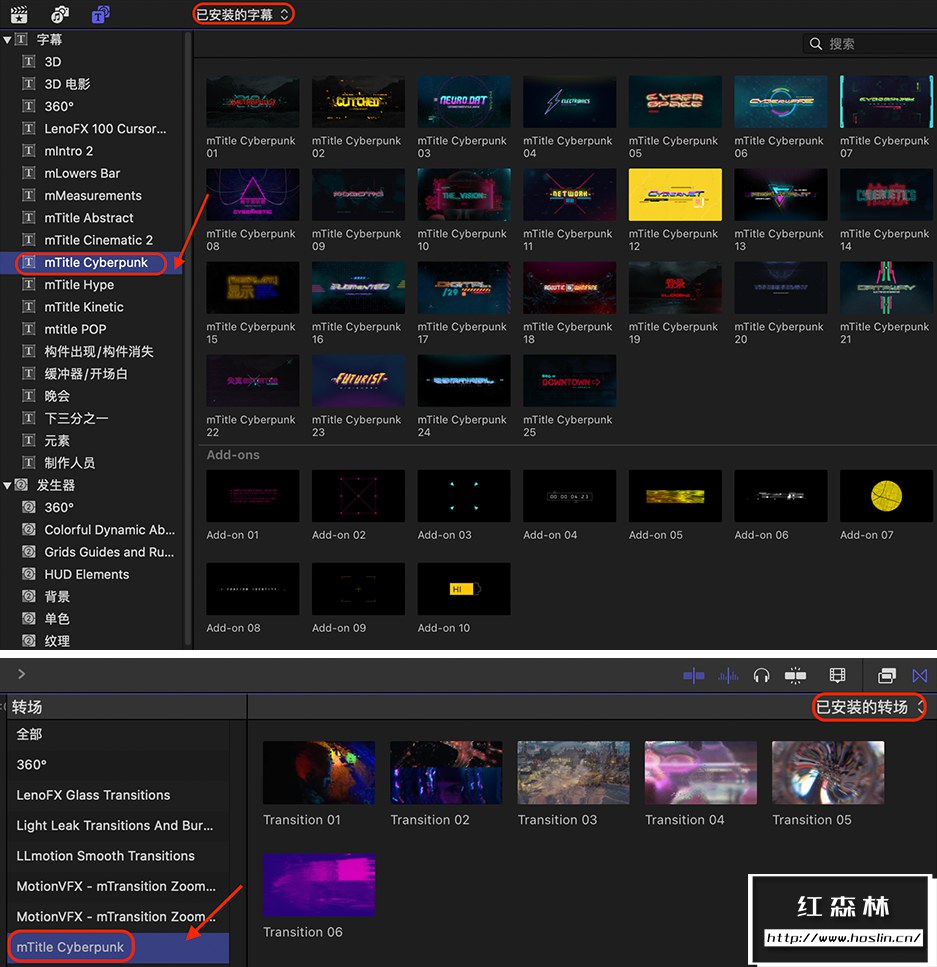Select mTitle Cyberpunk 03 Neuro.dat thumbnail
The width and height of the screenshot is (937, 967).
pos(464,102)
